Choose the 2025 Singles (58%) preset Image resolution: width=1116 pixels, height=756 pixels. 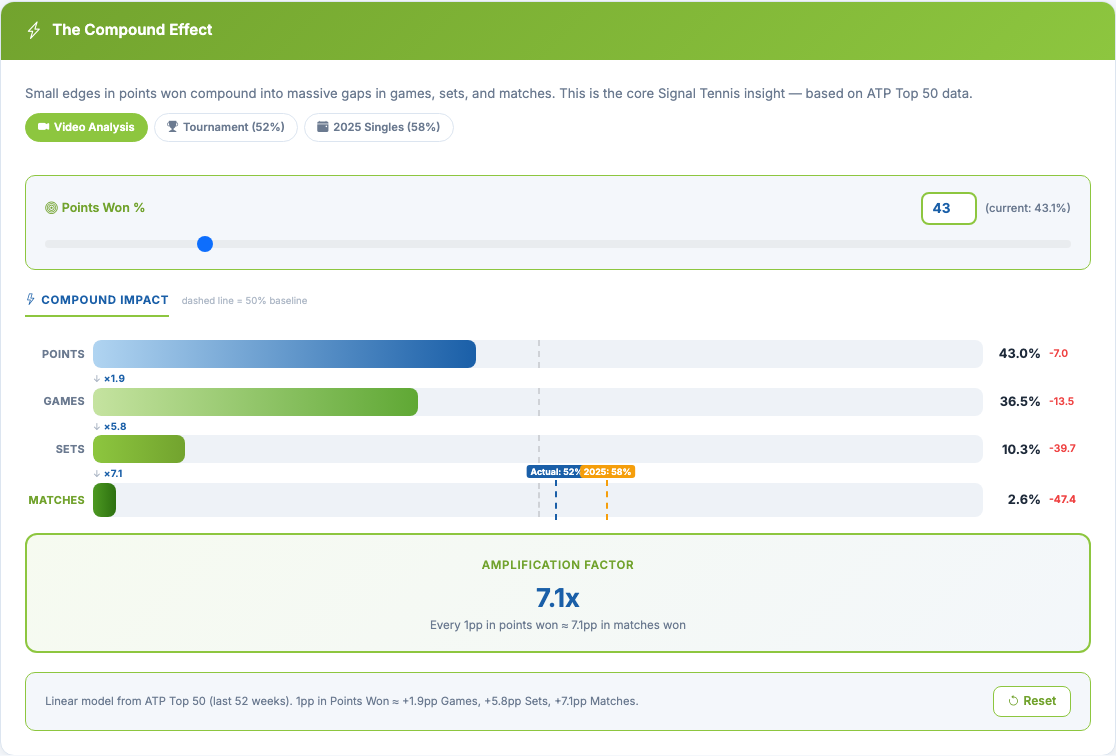[378, 128]
